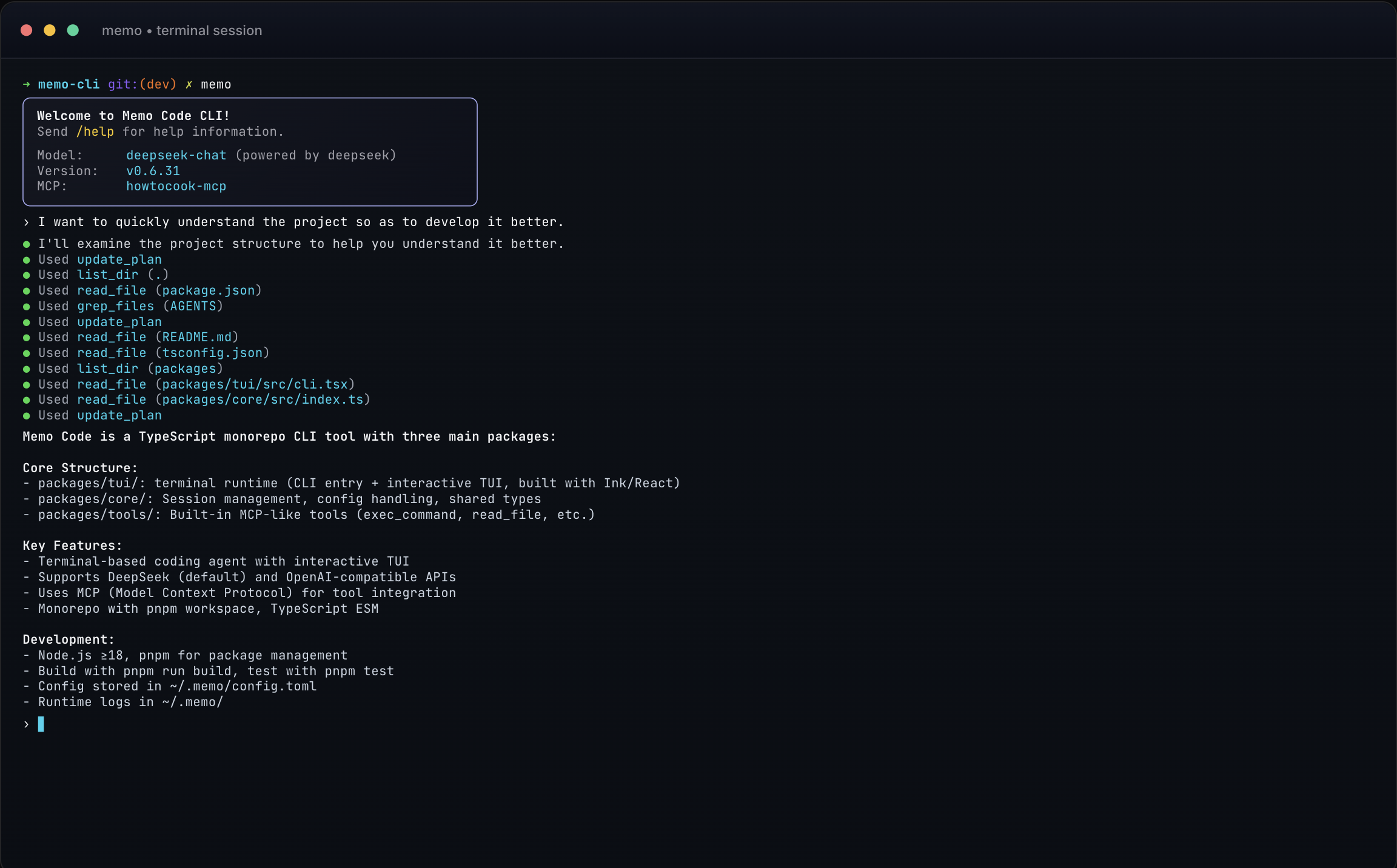Viewport: 1397px width, 868px height.
Task: Click the arrow icon before memo-cli prompt
Action: pos(26,84)
